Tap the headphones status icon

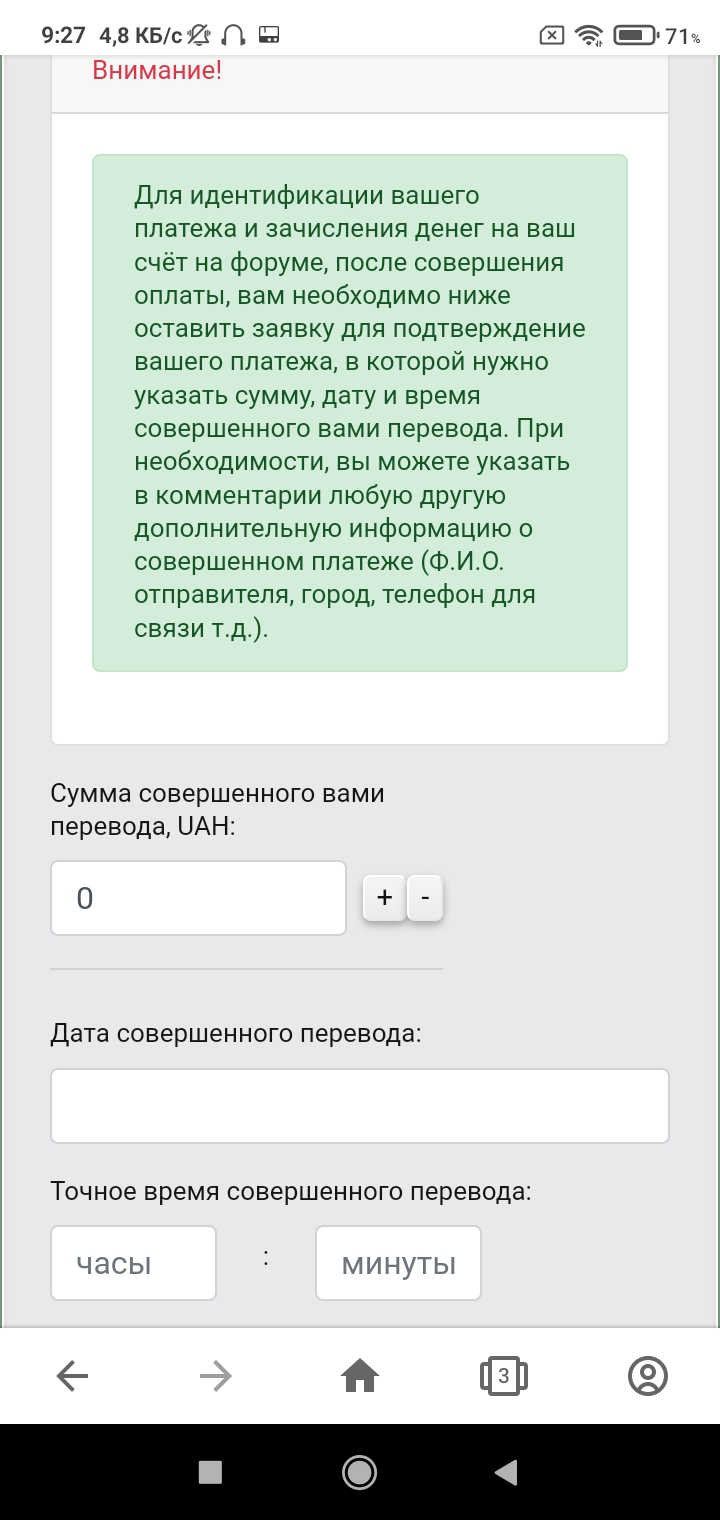(x=234, y=36)
